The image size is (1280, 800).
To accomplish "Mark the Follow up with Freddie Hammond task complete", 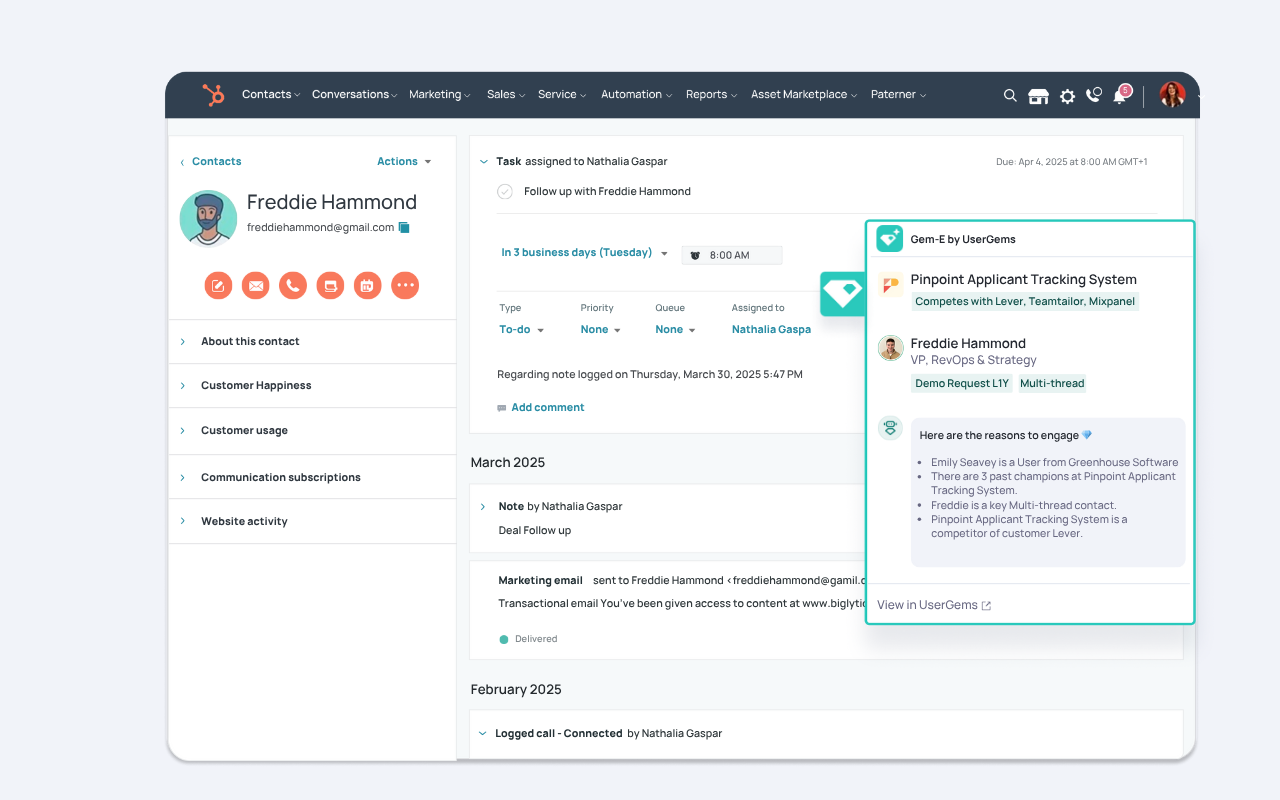I will 505,192.
